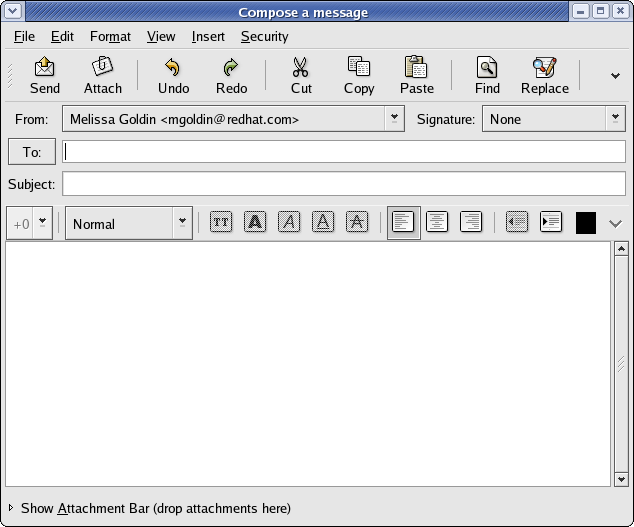Viewport: 634px width, 527px height.
Task: Click the black text color swatch
Action: point(586,223)
